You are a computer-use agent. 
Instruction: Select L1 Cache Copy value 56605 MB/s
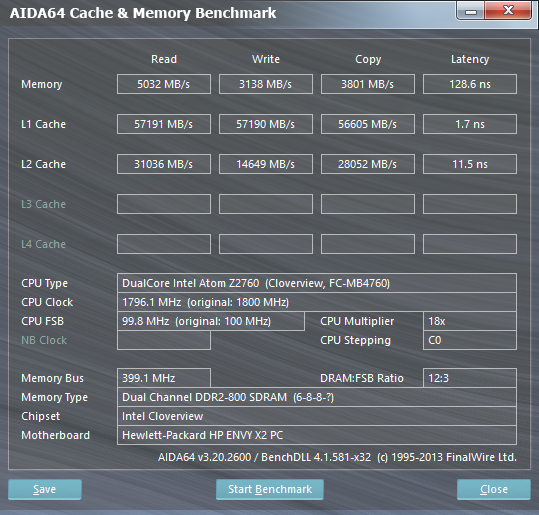click(368, 124)
